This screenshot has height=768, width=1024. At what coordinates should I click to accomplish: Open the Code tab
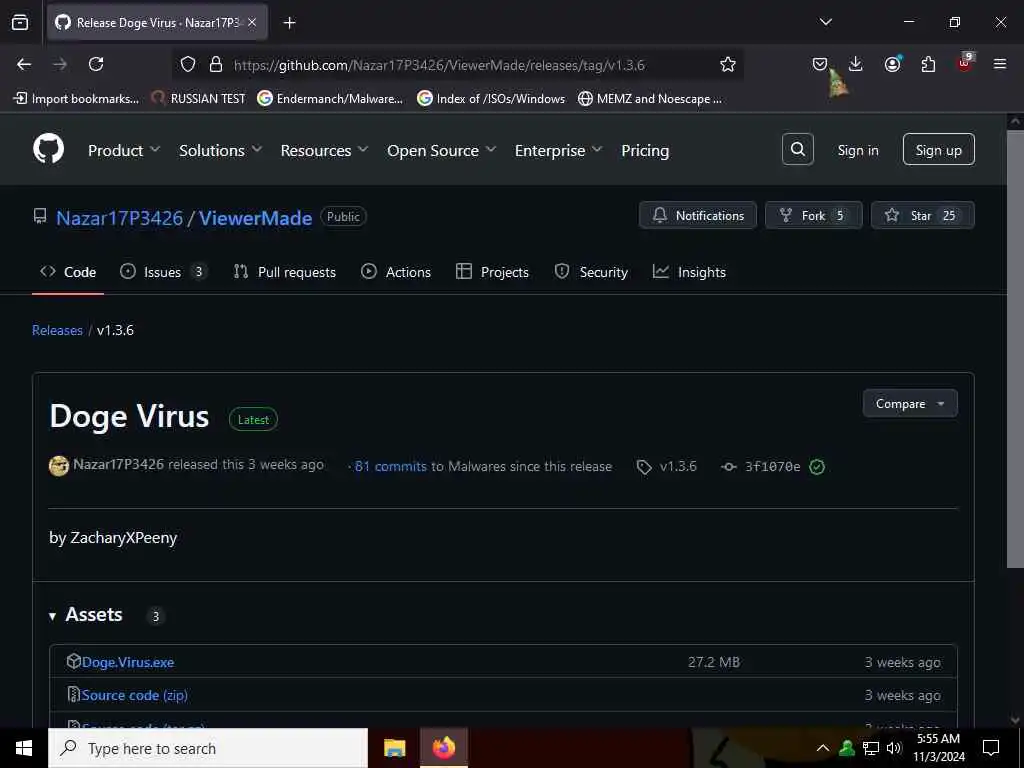pos(68,272)
